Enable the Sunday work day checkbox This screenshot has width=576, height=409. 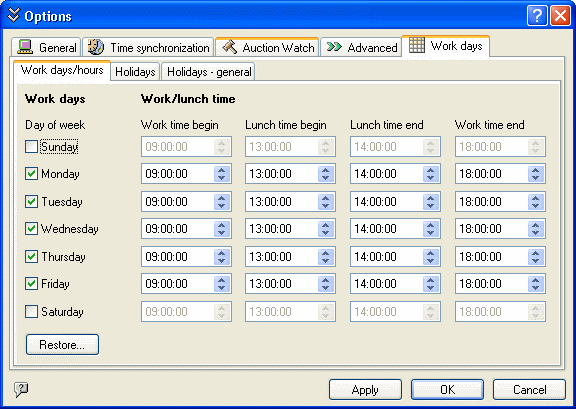31,147
